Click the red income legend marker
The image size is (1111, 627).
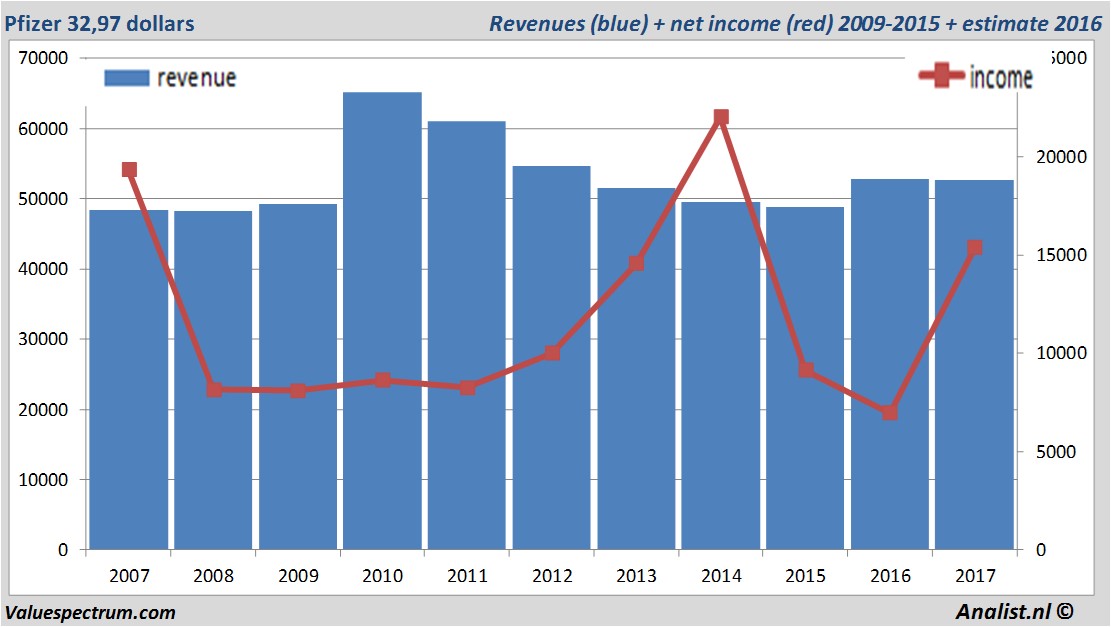coord(942,75)
